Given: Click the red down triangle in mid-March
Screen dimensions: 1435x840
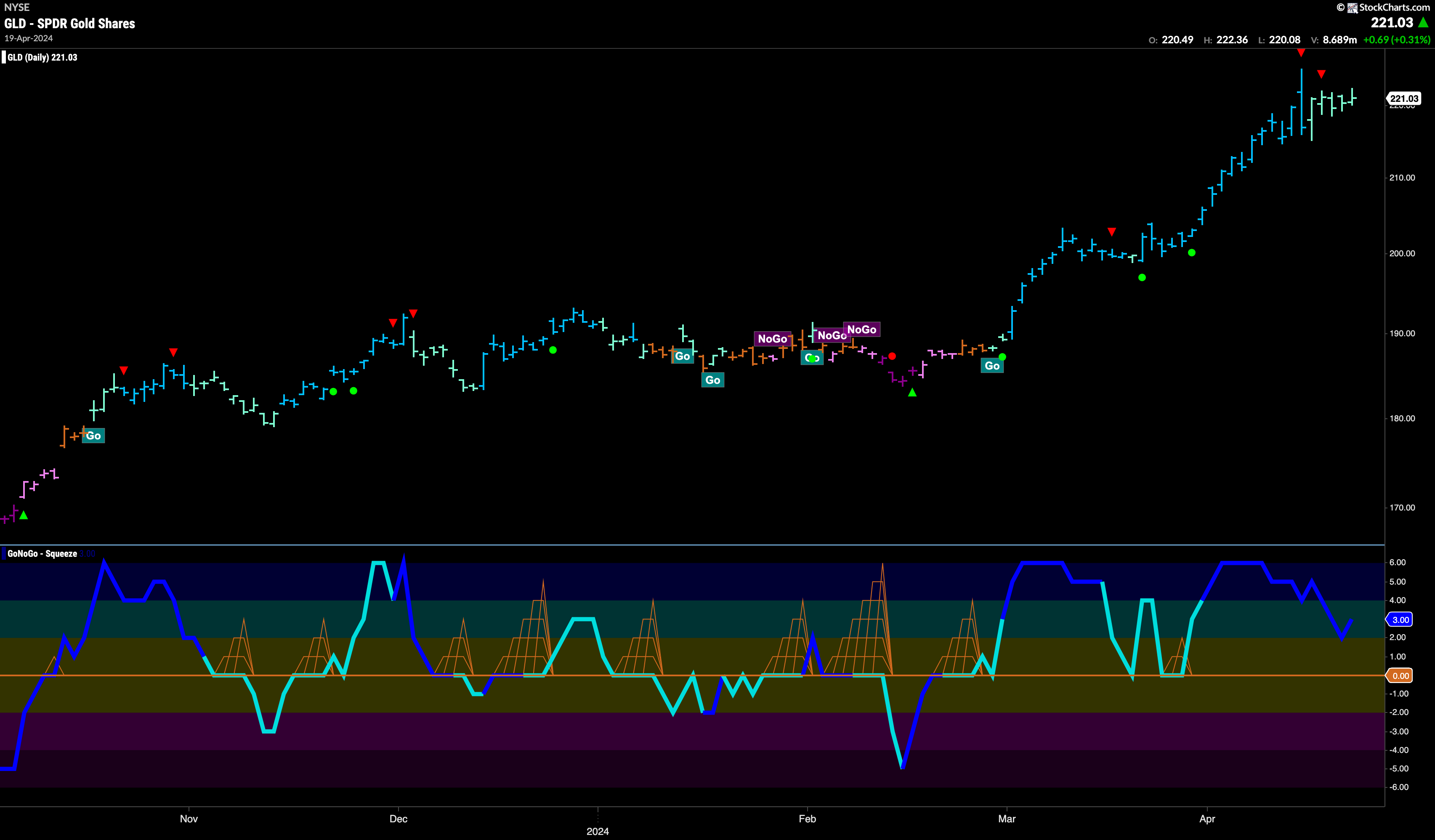Looking at the screenshot, I should tap(1111, 232).
